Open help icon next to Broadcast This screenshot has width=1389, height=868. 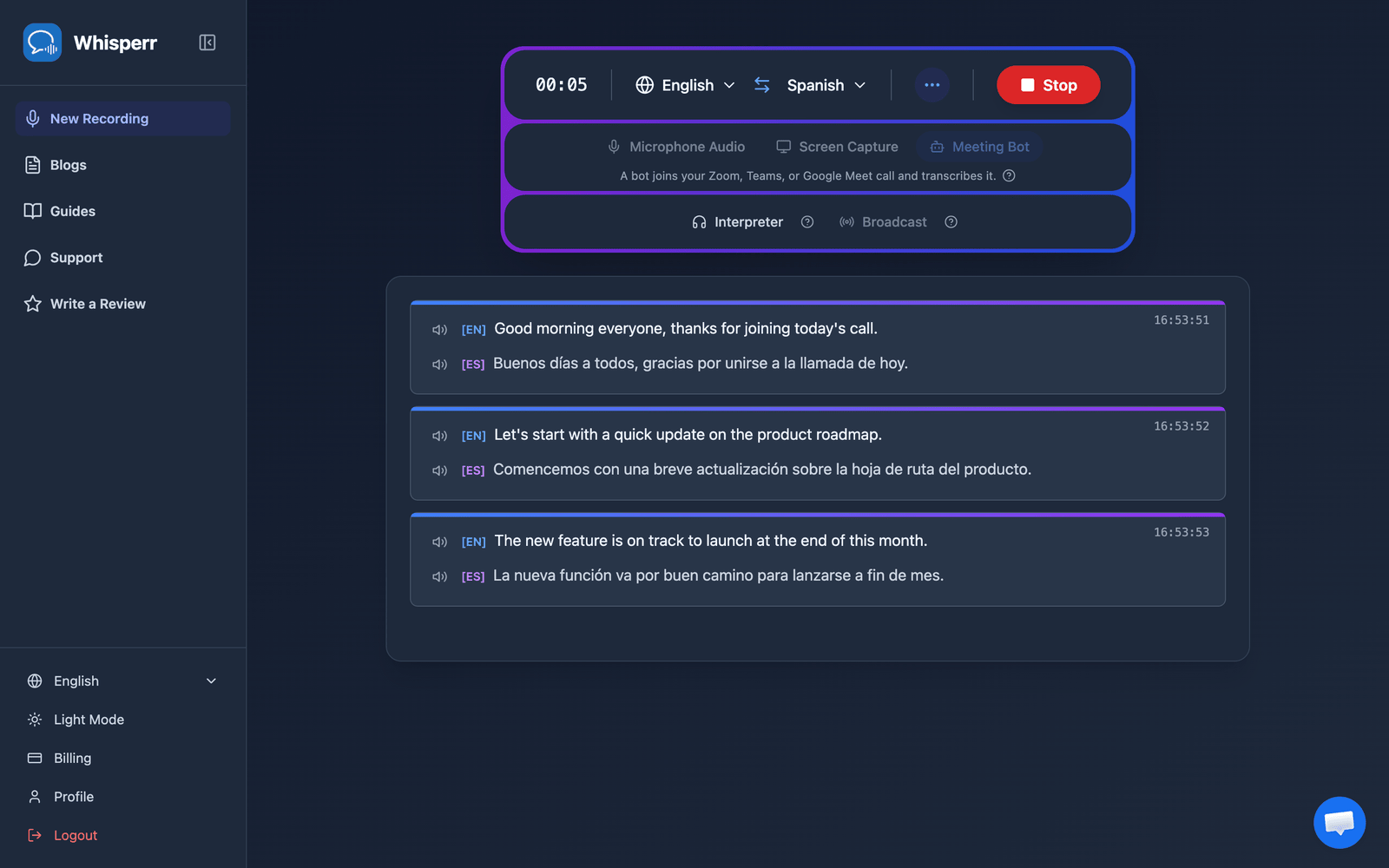(951, 222)
